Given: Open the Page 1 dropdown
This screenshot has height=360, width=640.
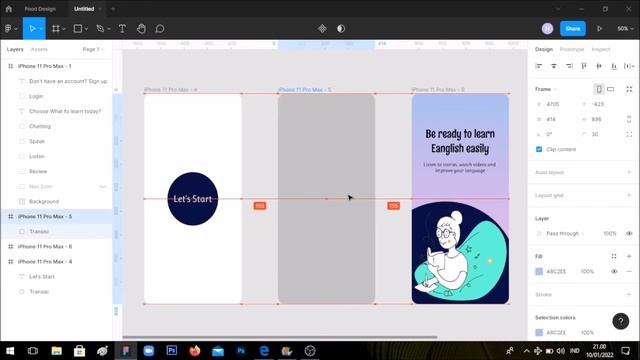Looking at the screenshot, I should (x=93, y=49).
